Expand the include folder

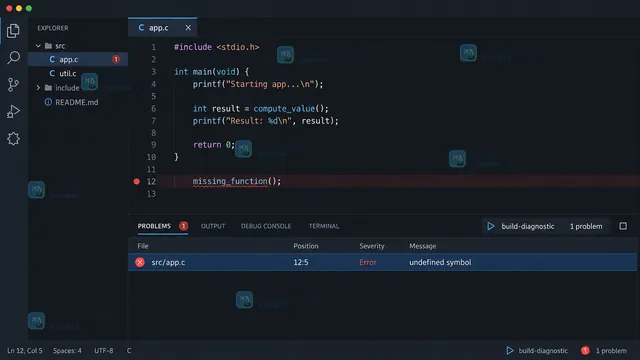(38, 88)
